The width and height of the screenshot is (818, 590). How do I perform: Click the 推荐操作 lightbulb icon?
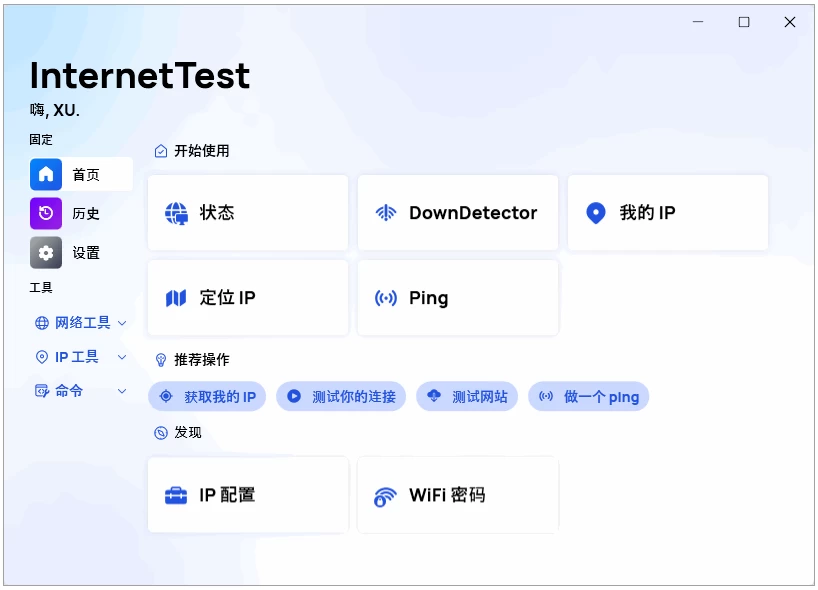160,360
